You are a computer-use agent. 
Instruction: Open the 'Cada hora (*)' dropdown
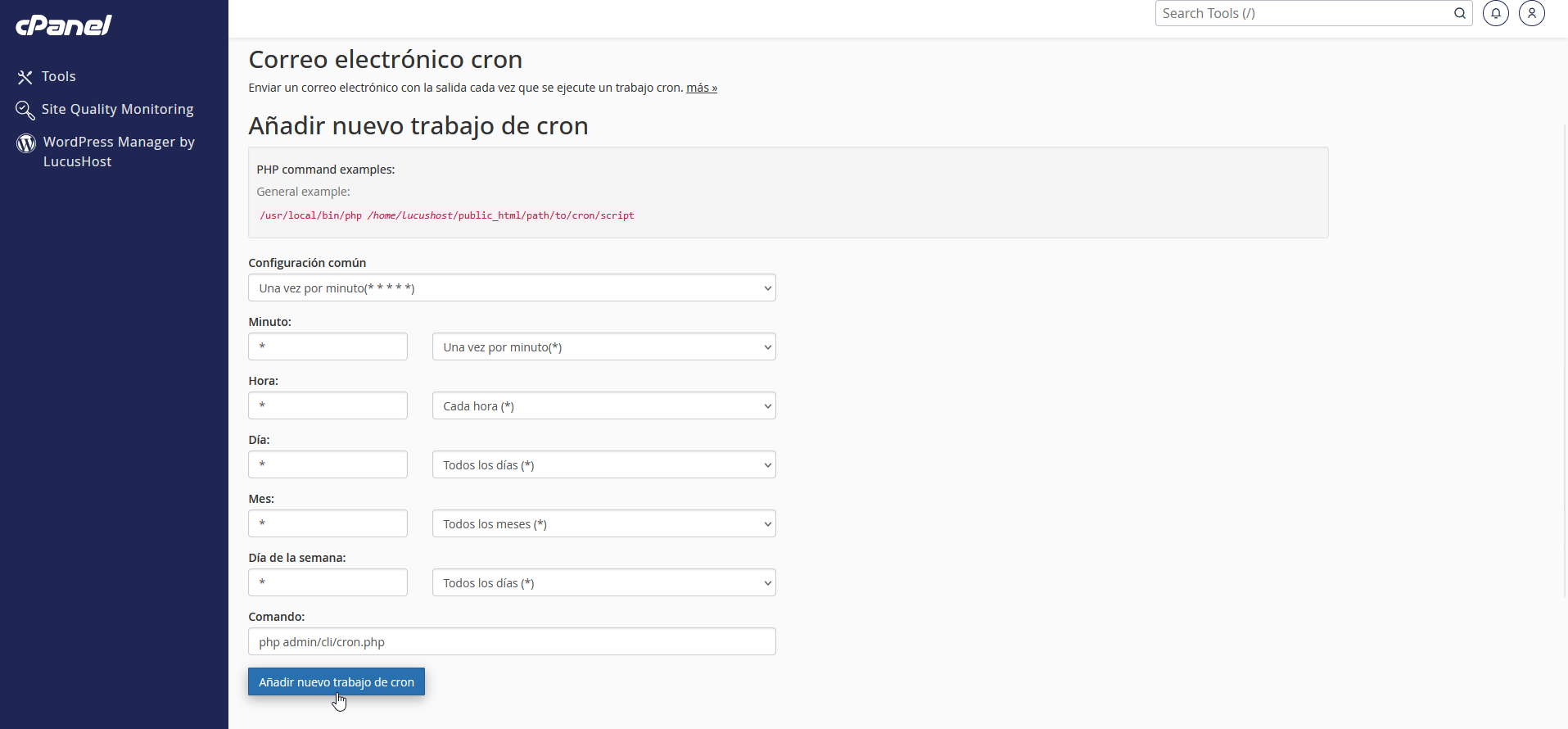[x=604, y=405]
